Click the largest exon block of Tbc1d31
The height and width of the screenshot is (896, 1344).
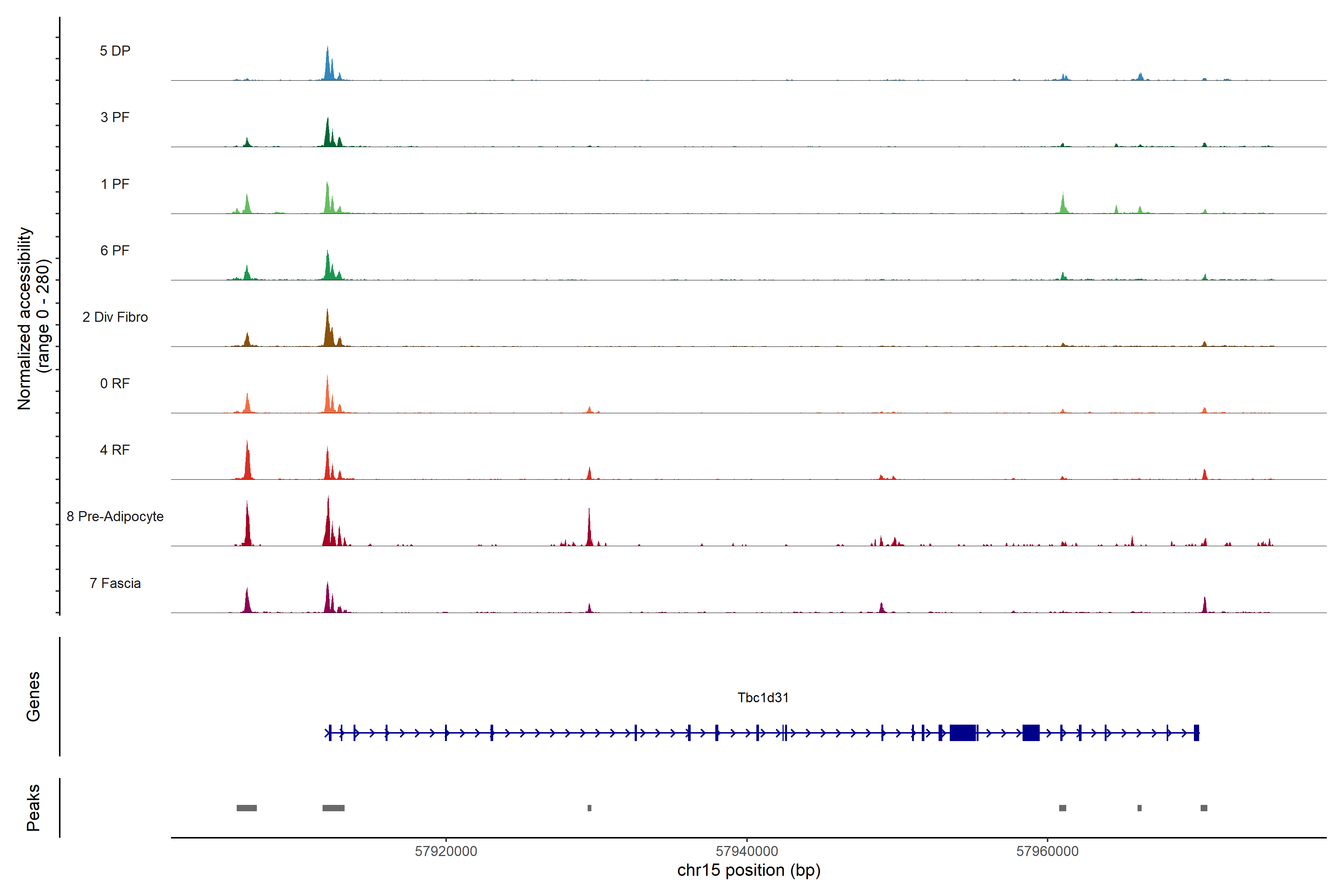962,732
